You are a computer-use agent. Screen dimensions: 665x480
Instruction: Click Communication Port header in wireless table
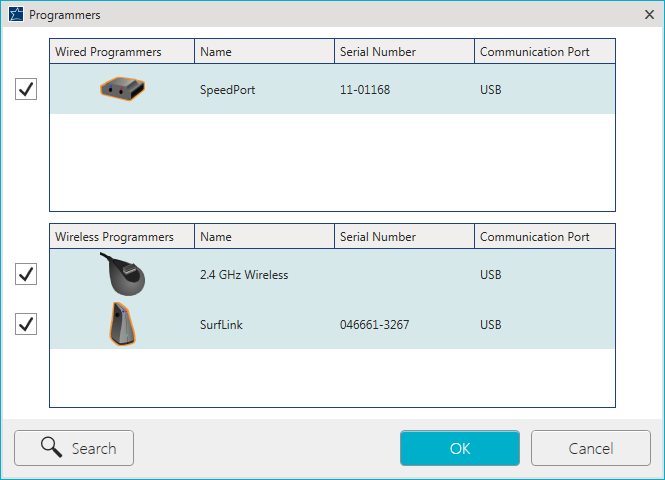click(545, 237)
